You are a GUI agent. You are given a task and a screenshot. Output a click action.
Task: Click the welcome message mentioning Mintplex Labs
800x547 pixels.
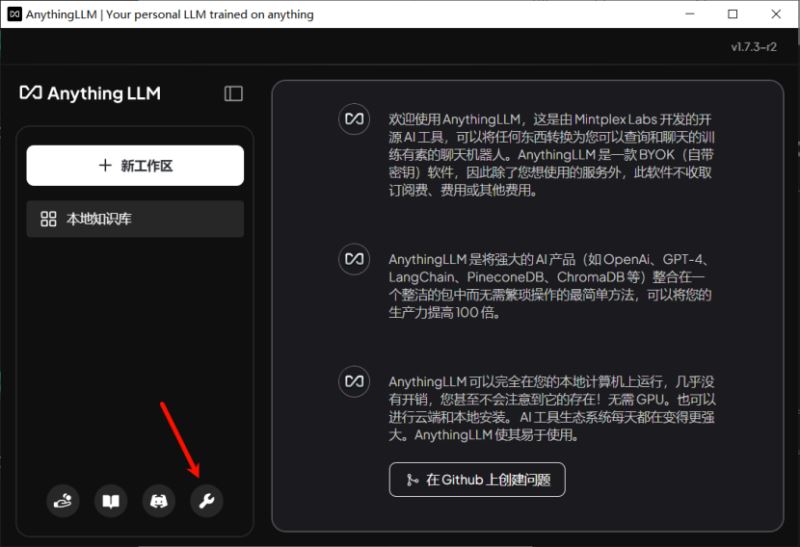tap(552, 155)
